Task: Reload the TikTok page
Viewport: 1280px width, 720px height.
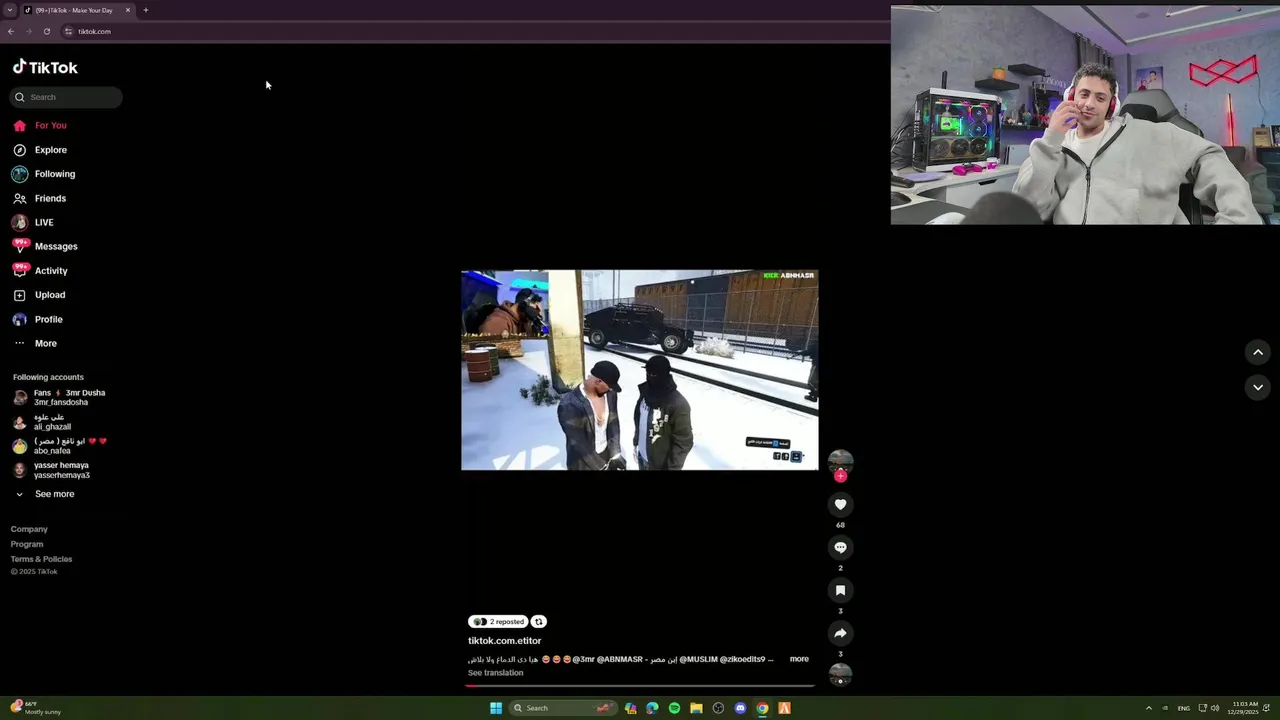Action: (46, 31)
